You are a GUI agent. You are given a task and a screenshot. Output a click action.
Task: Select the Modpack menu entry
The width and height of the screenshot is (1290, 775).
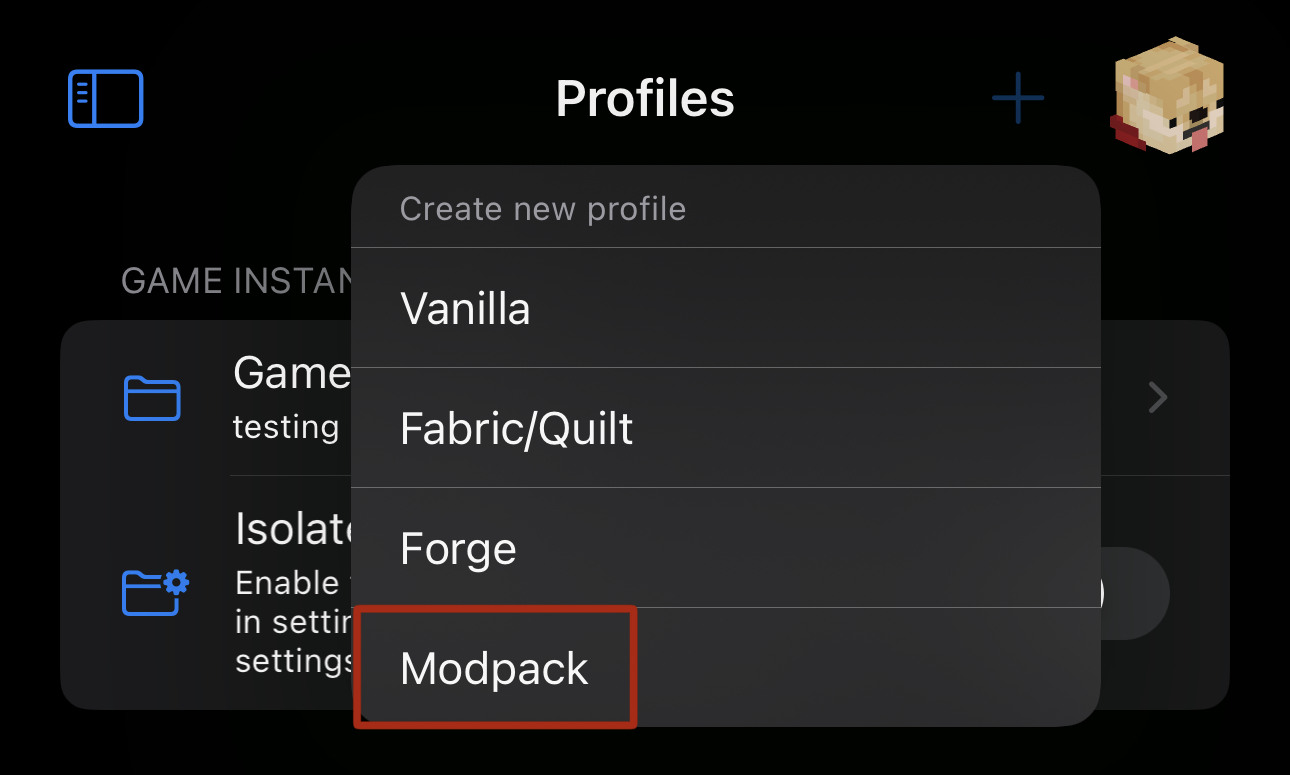[495, 668]
